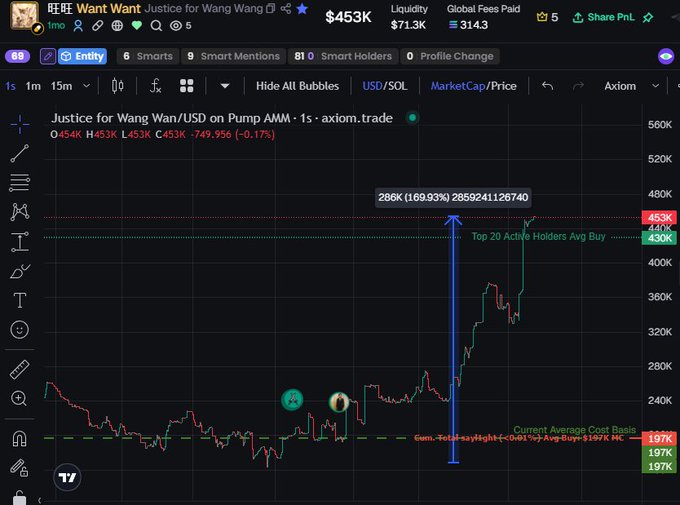The image size is (680, 505).
Task: Select the trend line drawing tool
Action: pos(20,154)
